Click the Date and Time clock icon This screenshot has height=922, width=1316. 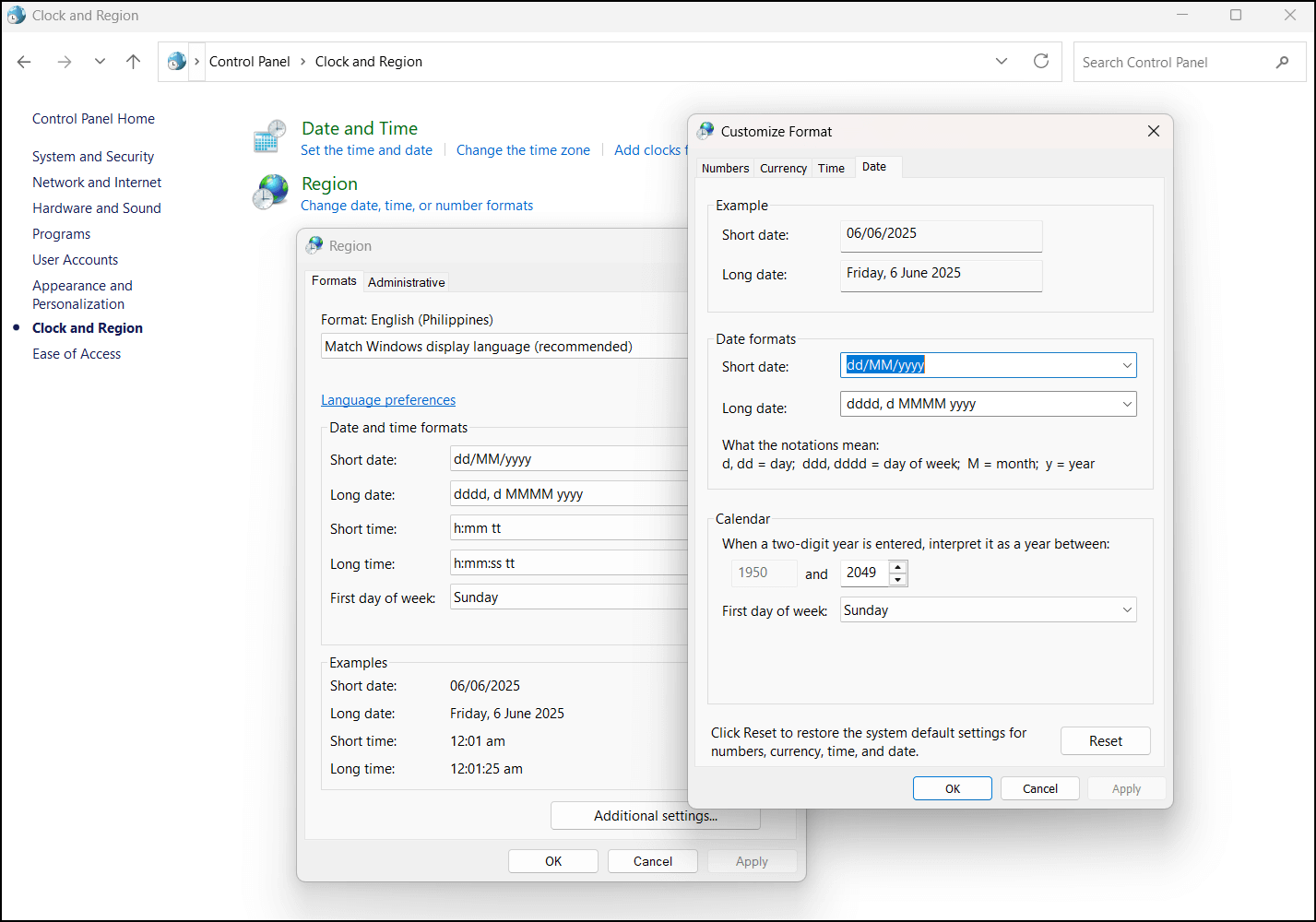pos(268,135)
